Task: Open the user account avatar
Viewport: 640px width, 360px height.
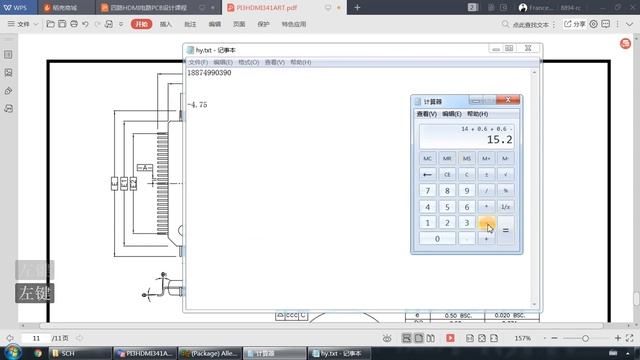Action: 523,7
